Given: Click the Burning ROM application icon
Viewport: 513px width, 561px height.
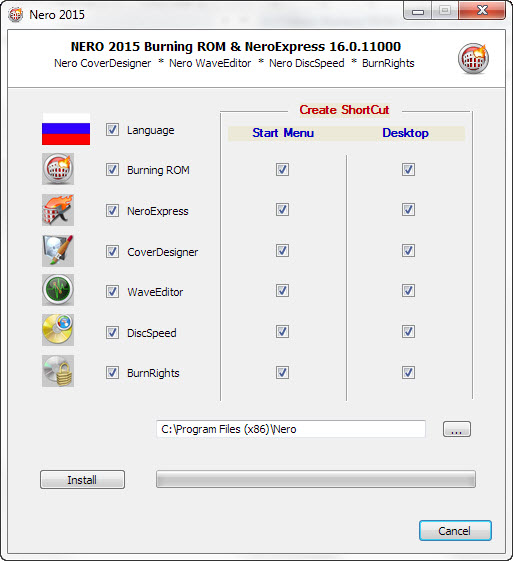Looking at the screenshot, I should tap(58, 169).
